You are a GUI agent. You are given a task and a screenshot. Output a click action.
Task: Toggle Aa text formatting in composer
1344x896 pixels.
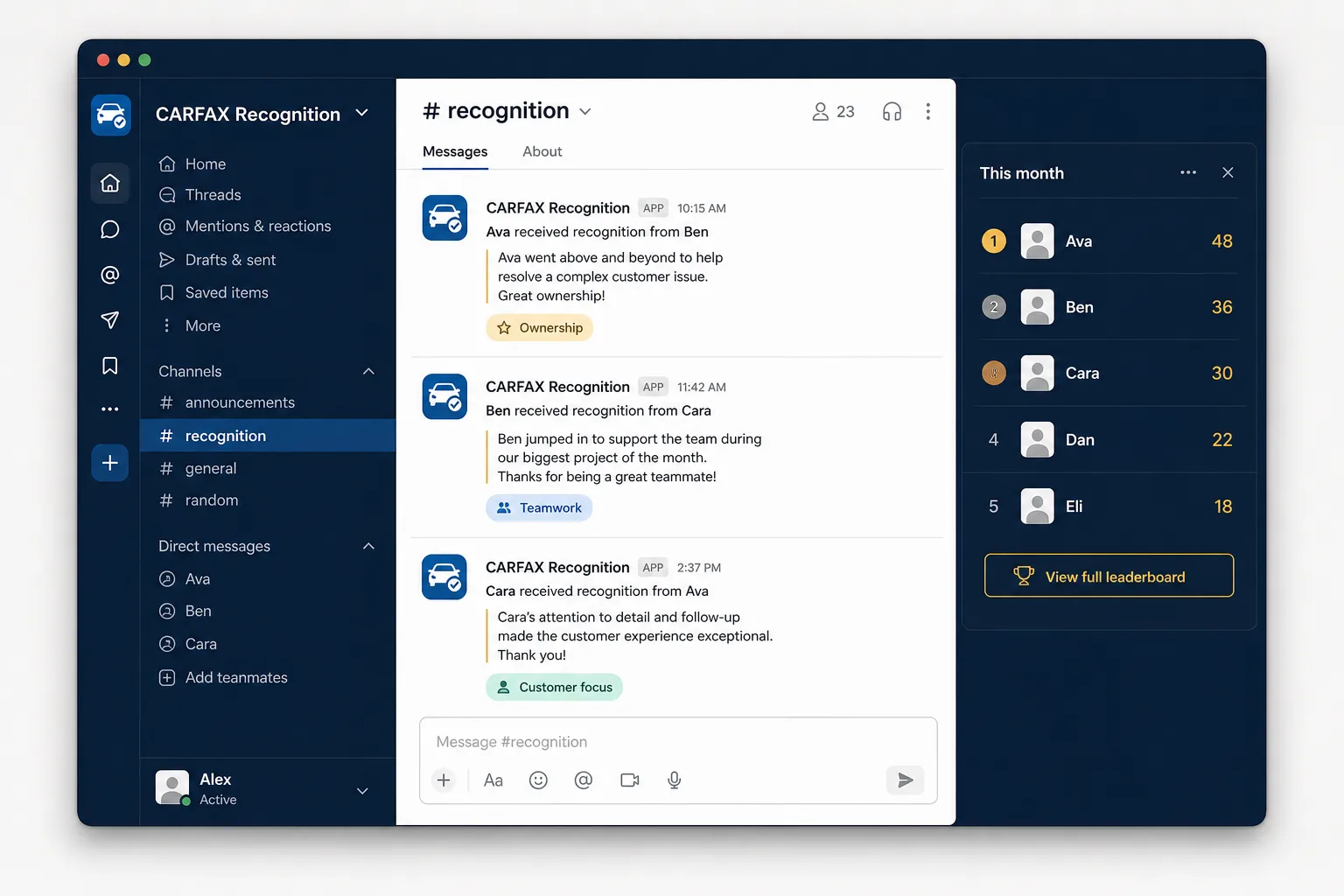(493, 780)
